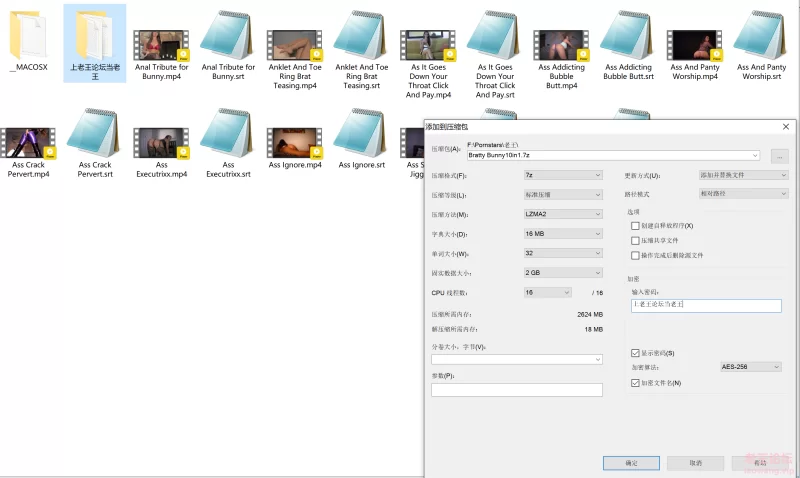Screen dimensions: 800x478
Task: Select Anal Tribute for Bunny.mp4 video file
Action: (x=161, y=46)
